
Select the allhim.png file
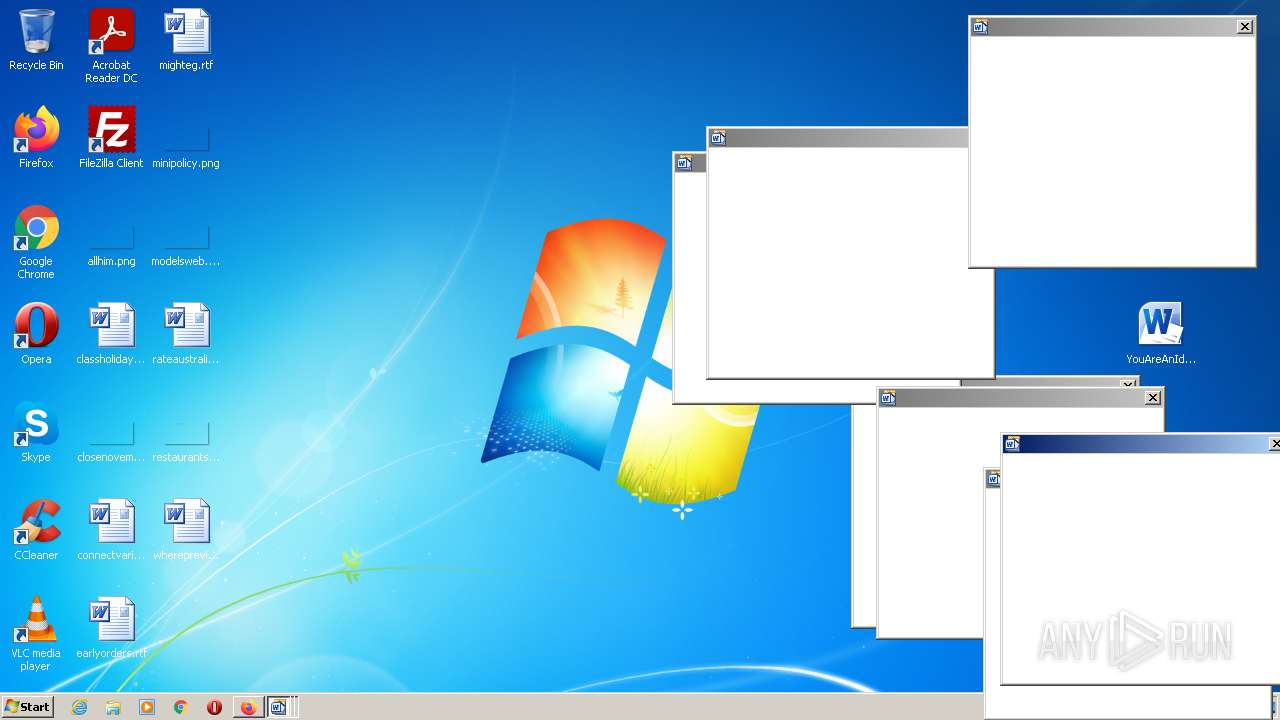point(111,244)
